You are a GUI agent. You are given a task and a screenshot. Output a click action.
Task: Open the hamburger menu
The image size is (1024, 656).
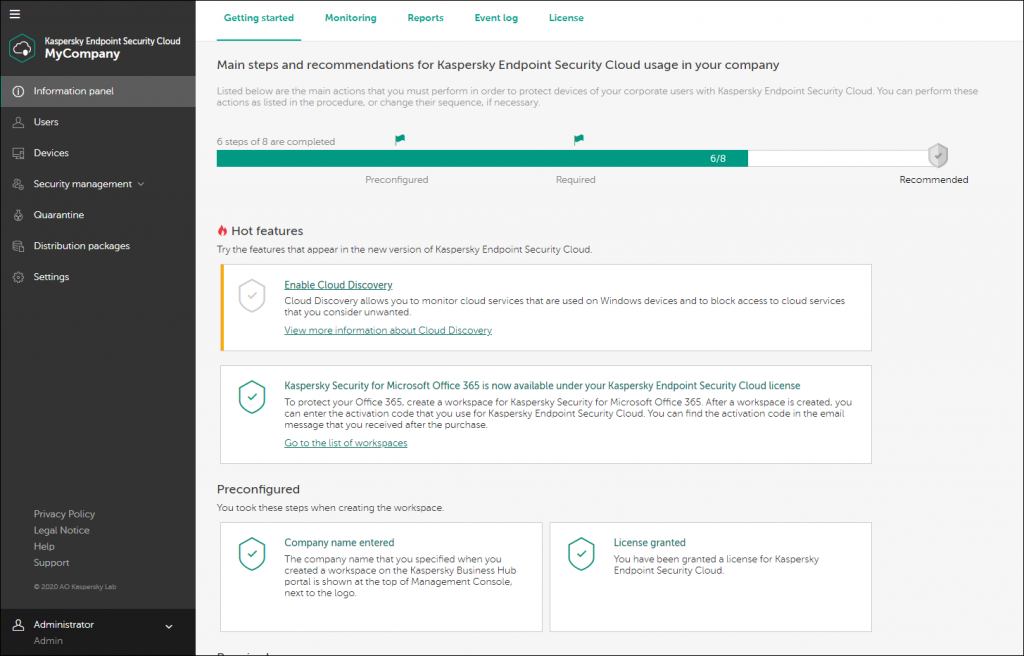[15, 14]
